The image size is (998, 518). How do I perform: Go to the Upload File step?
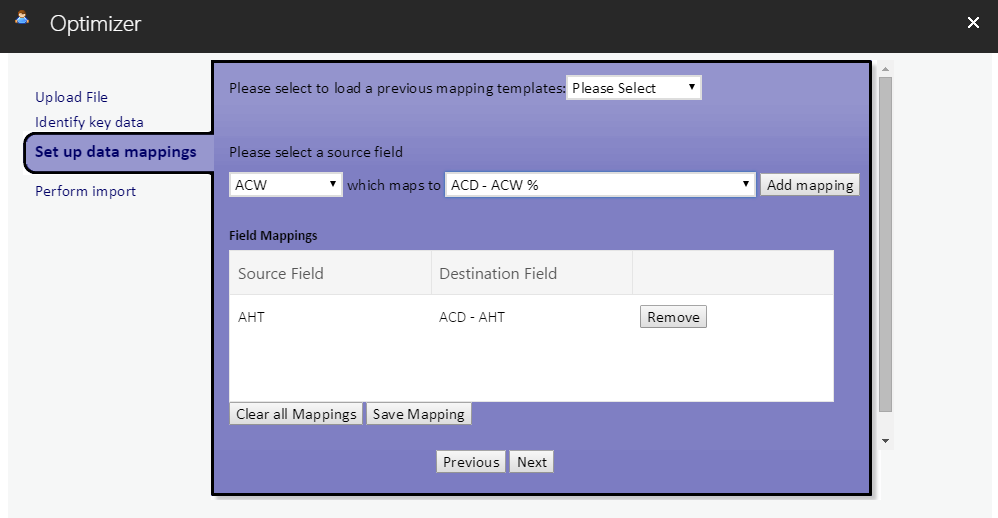[71, 97]
